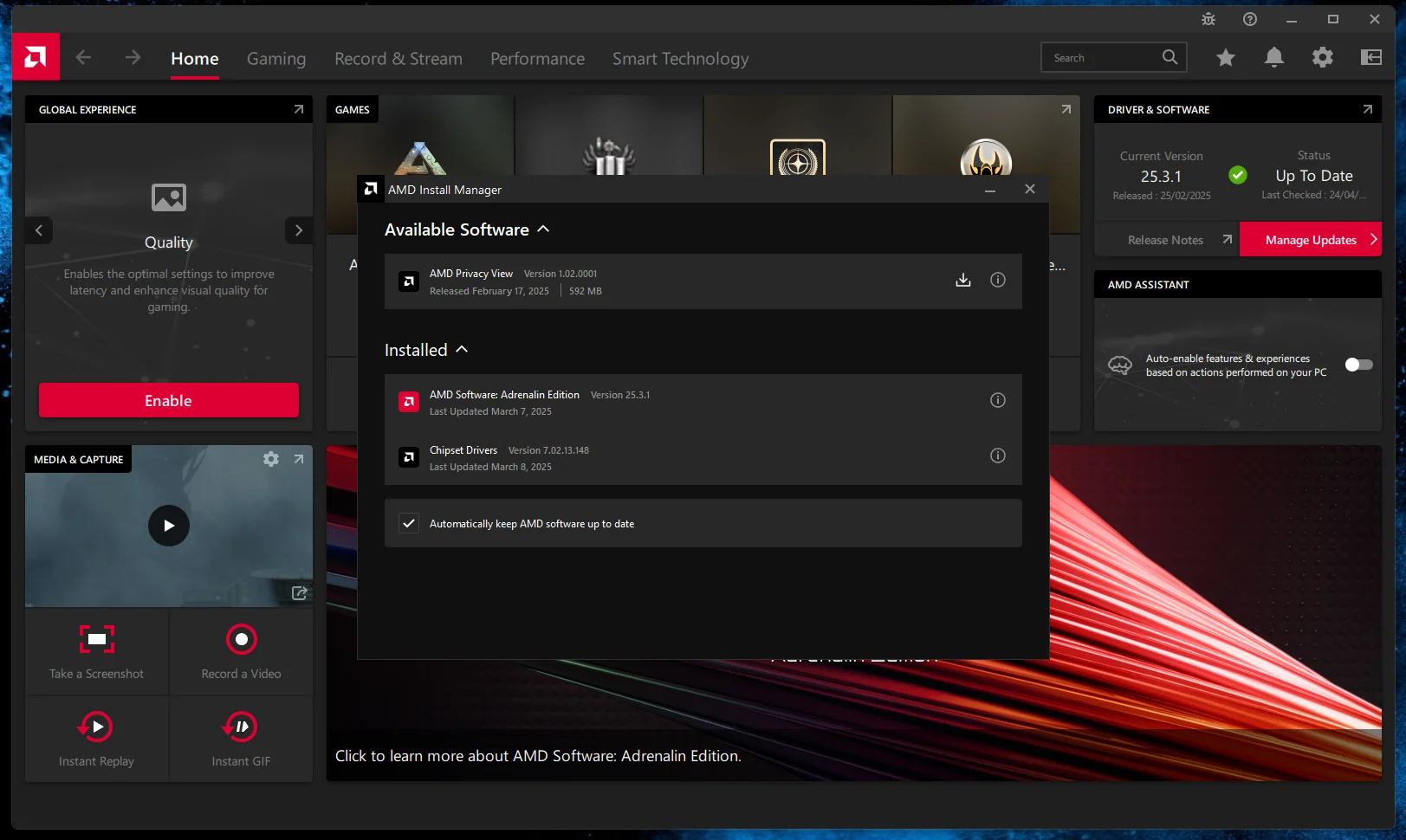Open info for Chipset Drivers

(x=998, y=456)
